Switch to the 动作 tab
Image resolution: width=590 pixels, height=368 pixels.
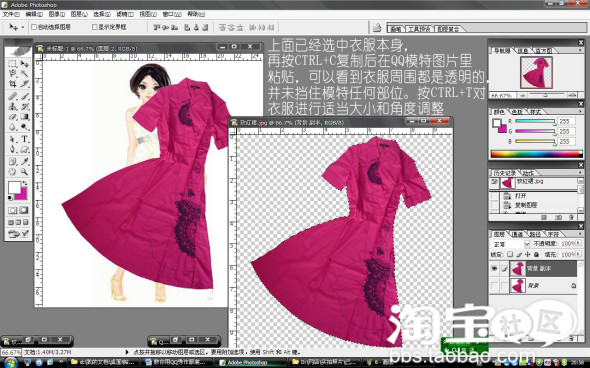tap(528, 173)
